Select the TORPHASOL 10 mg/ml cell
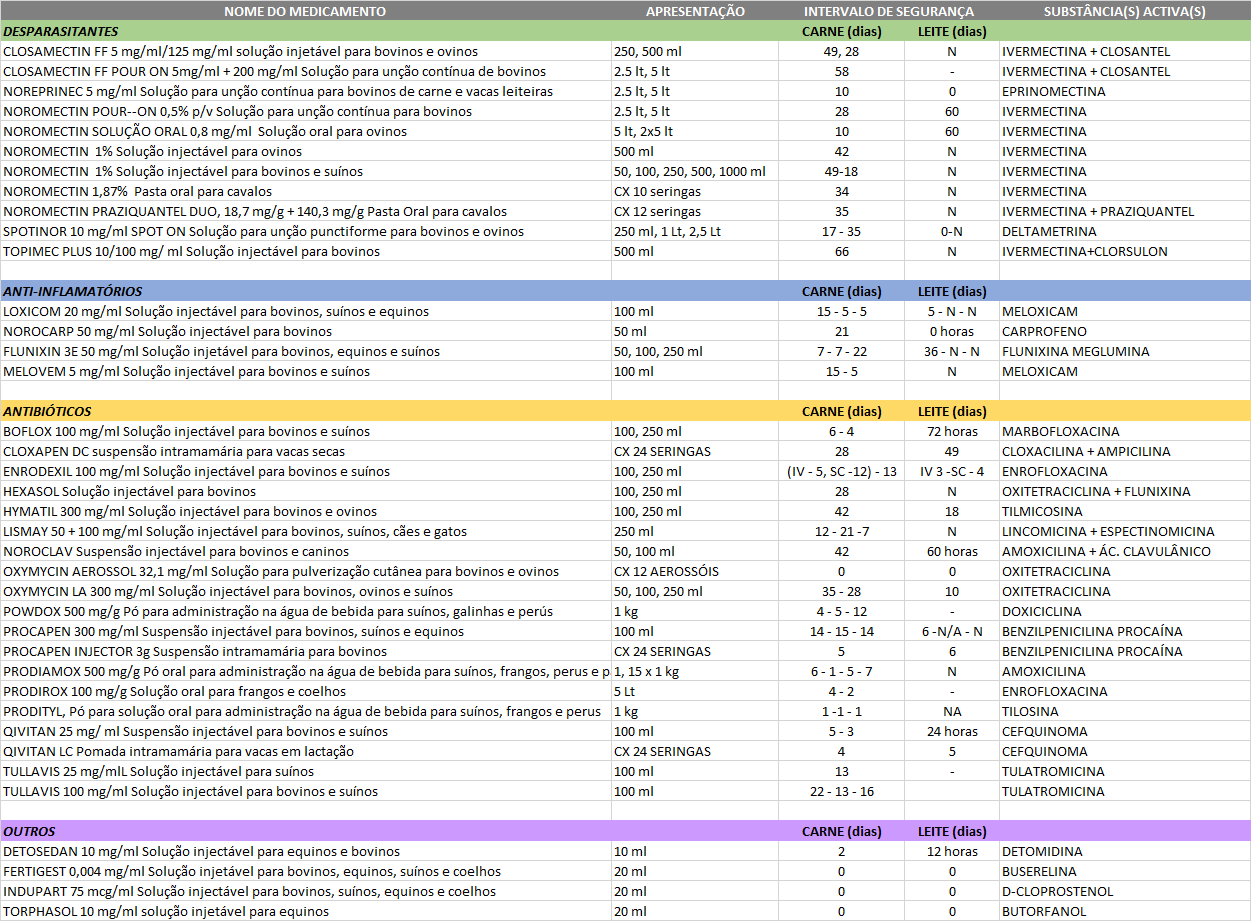The height and width of the screenshot is (921, 1251). 305,911
